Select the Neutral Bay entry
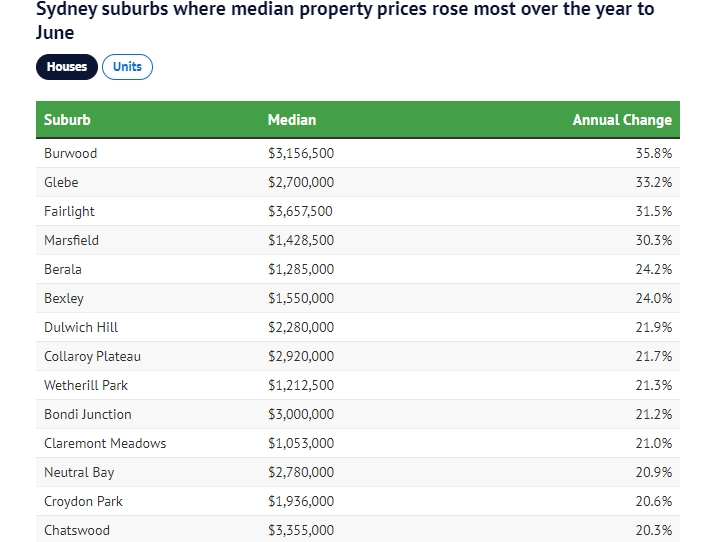 tap(79, 472)
